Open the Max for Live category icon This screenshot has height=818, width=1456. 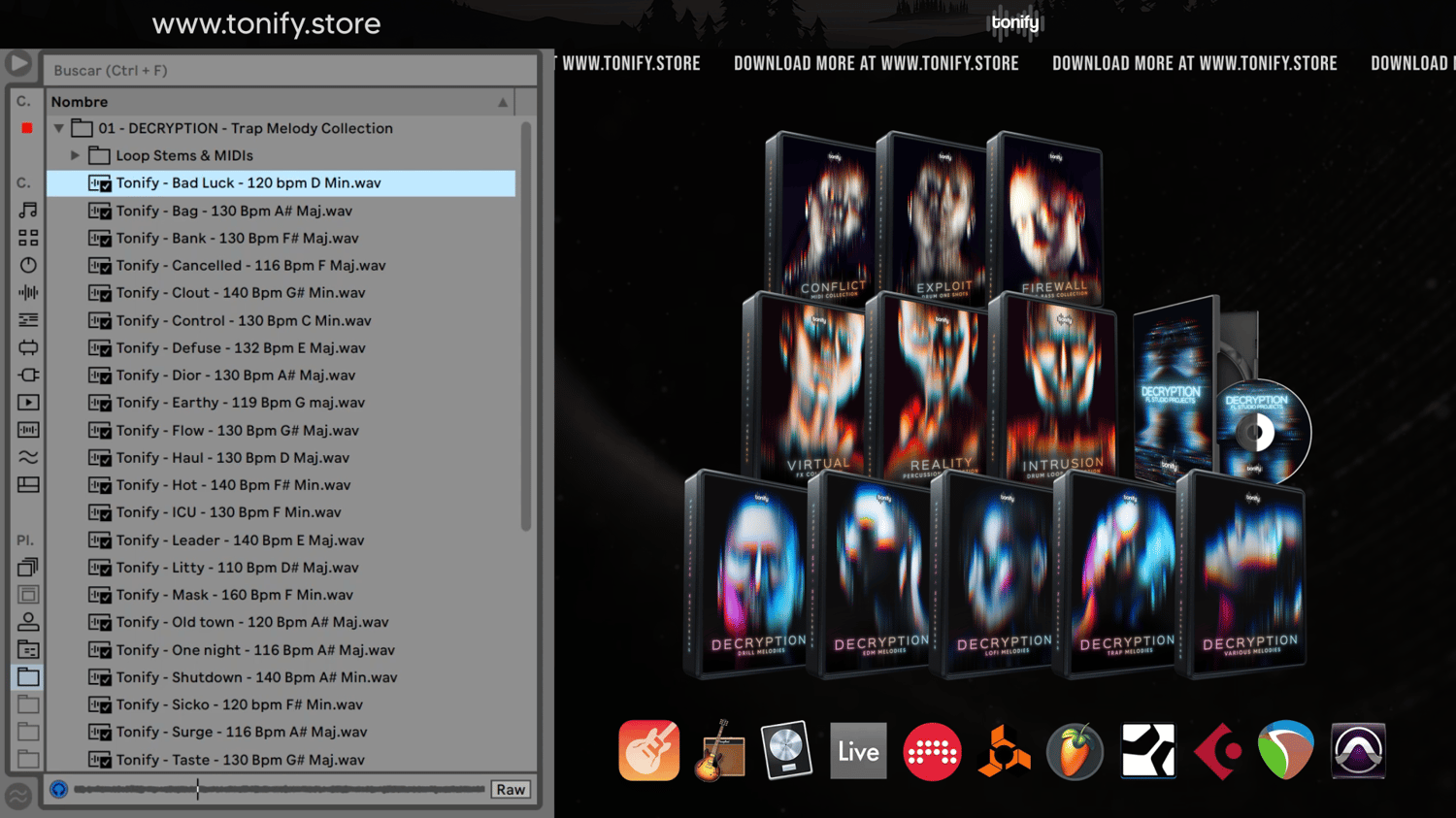[28, 347]
